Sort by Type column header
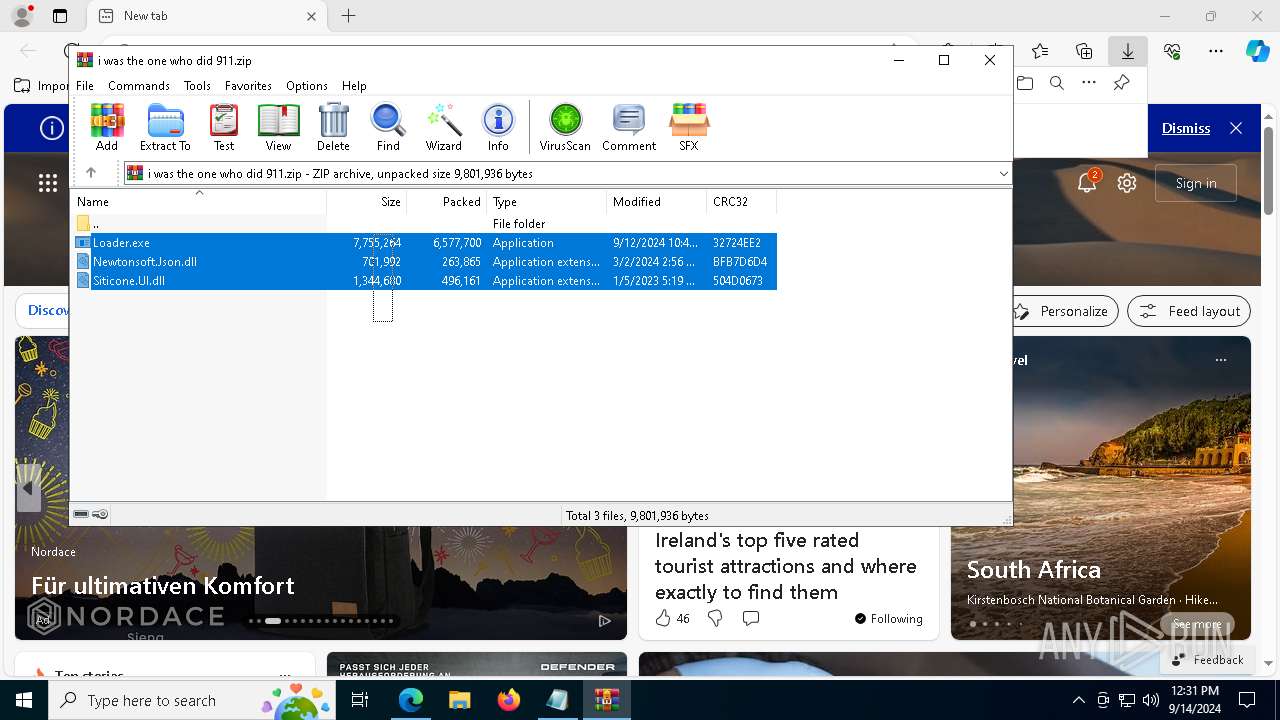This screenshot has height=720, width=1280. [547, 202]
